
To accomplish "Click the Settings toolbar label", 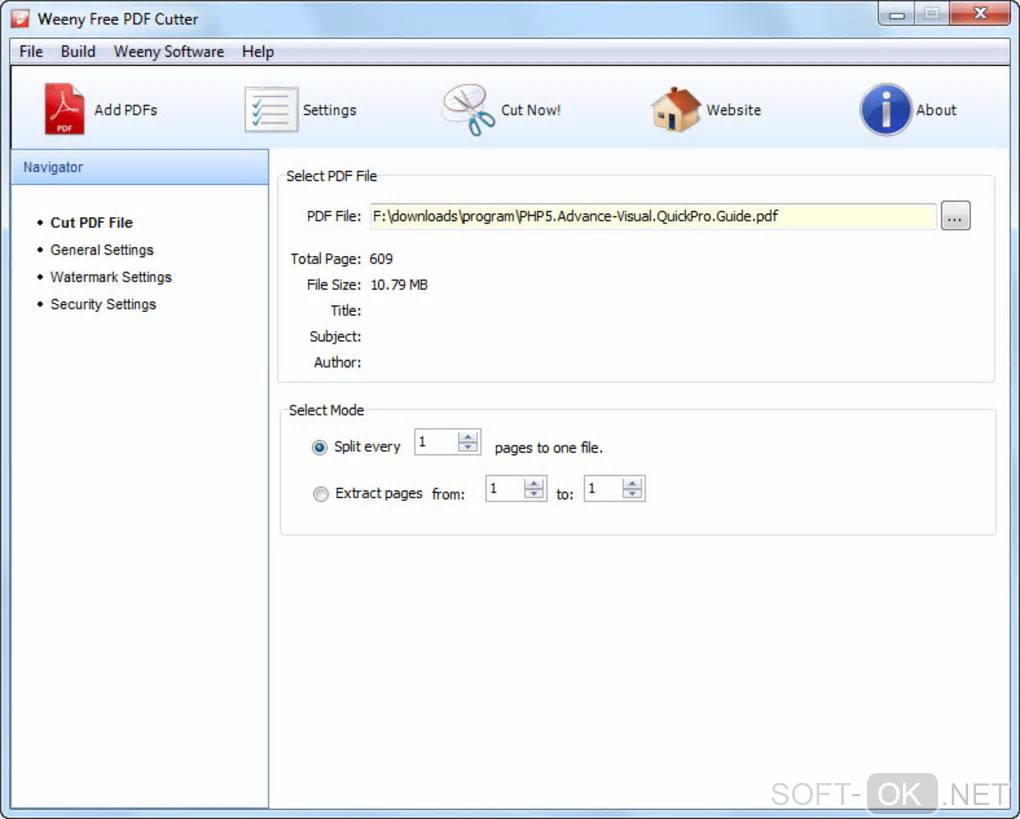I will (x=329, y=110).
